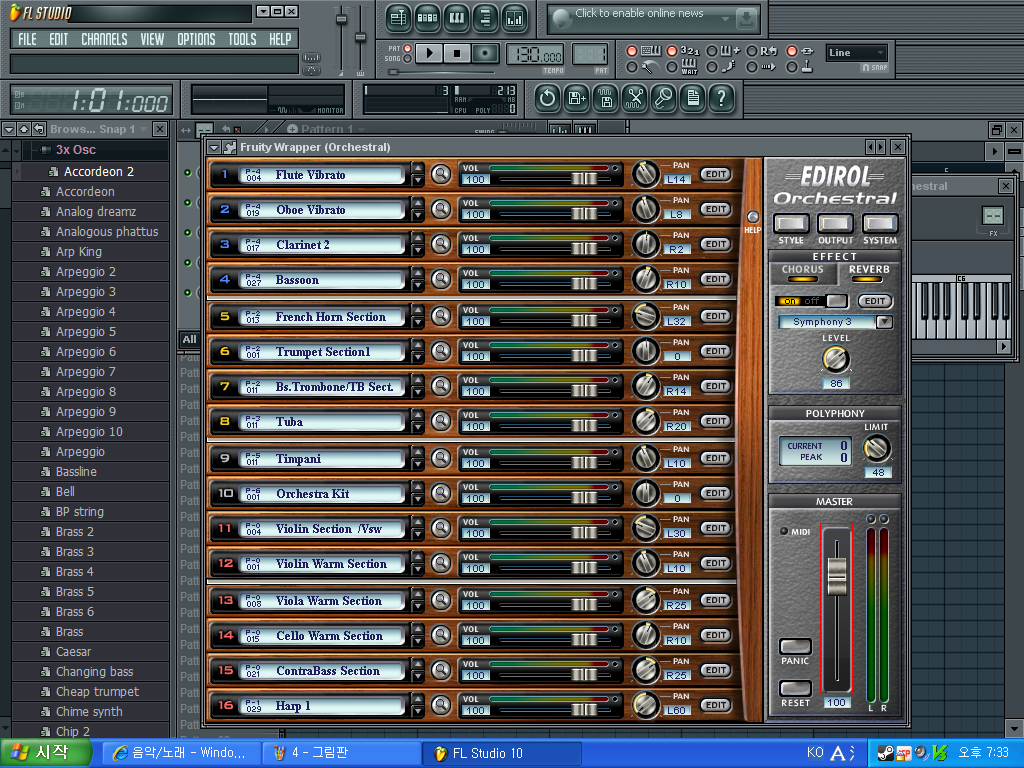Open the piano roll view icon
The width and height of the screenshot is (1024, 768).
[x=456, y=18]
